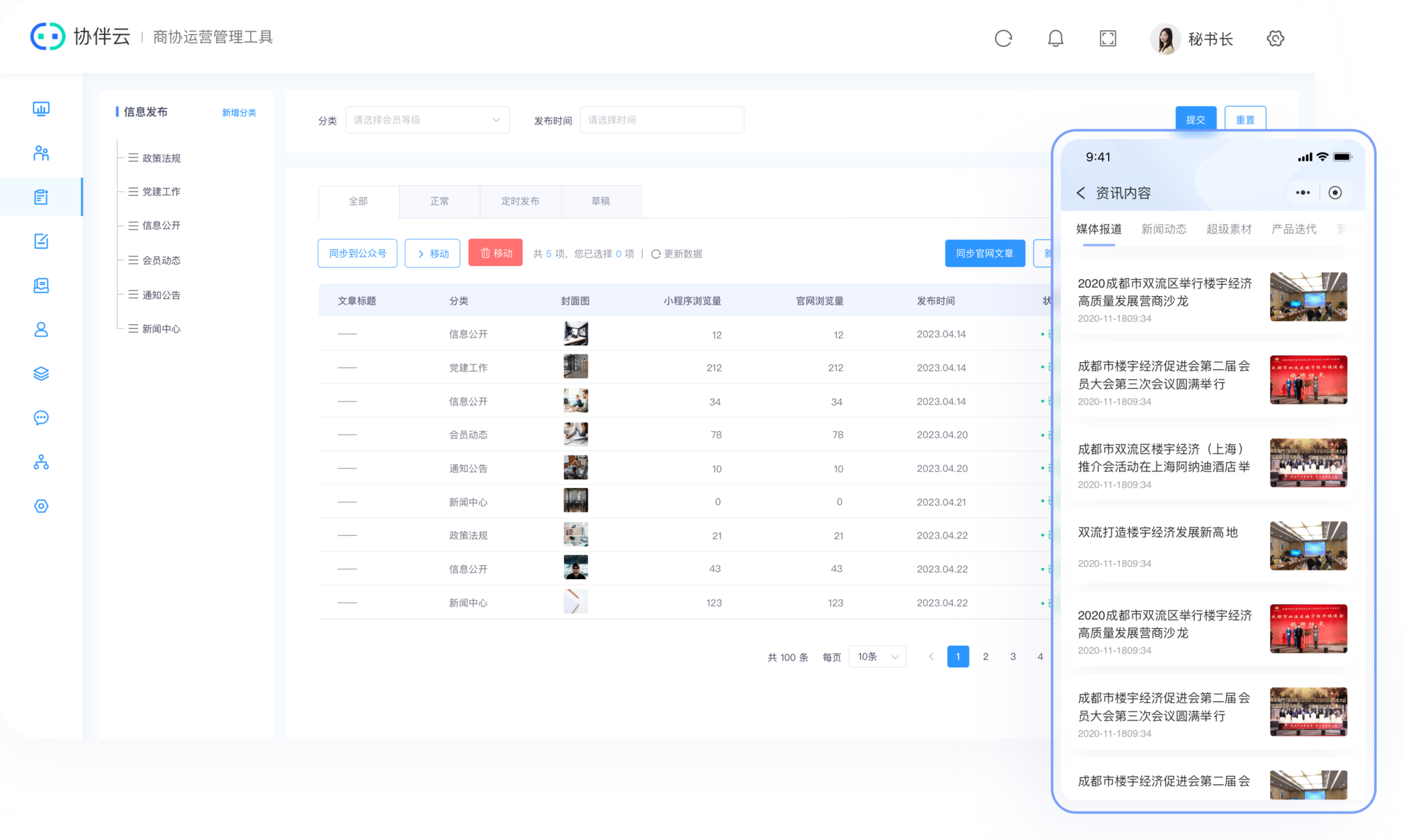Open the notification bell
1403x840 pixels.
click(1055, 39)
